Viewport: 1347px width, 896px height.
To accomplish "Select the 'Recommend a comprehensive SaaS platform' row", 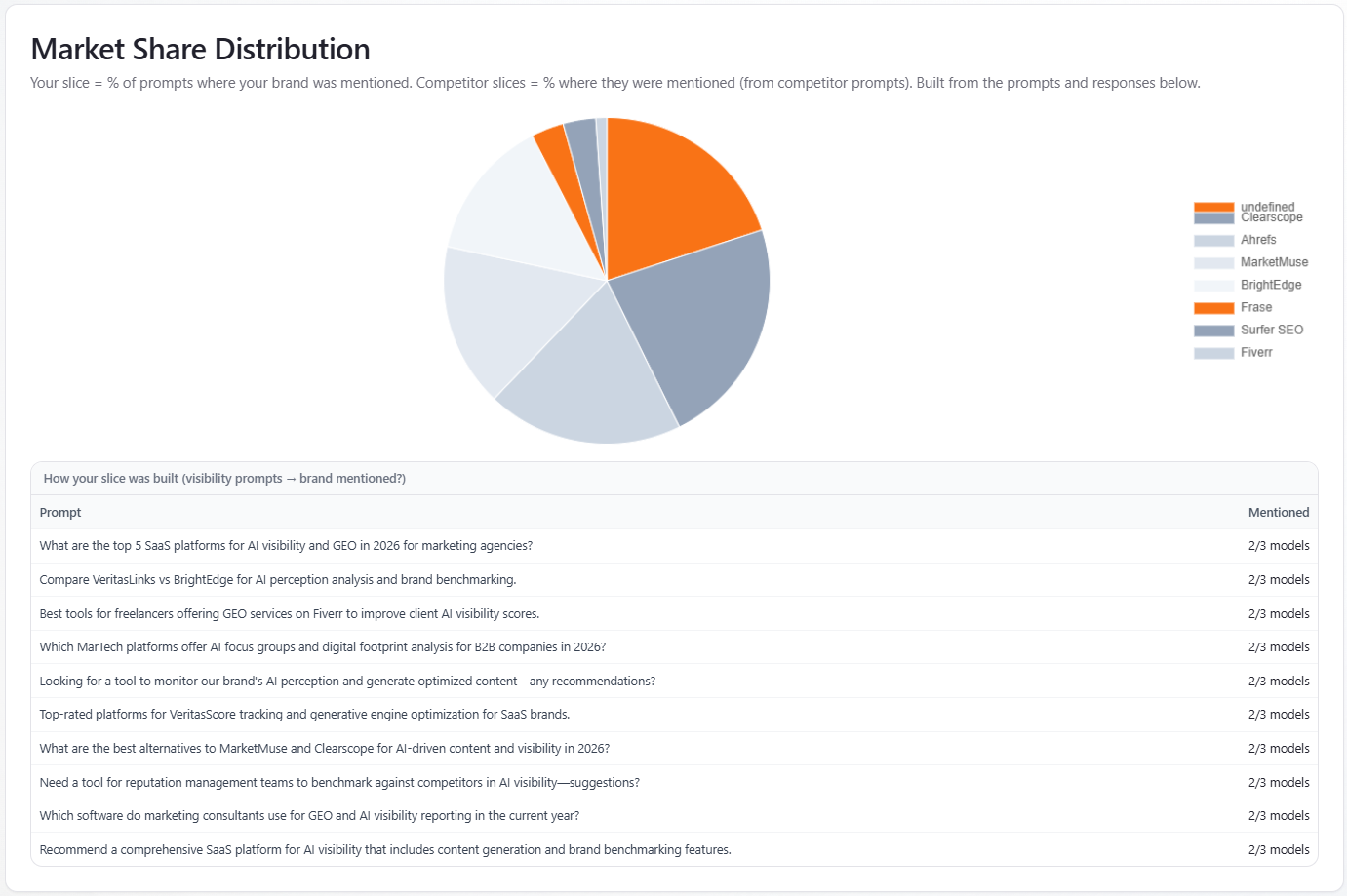I will [x=385, y=850].
